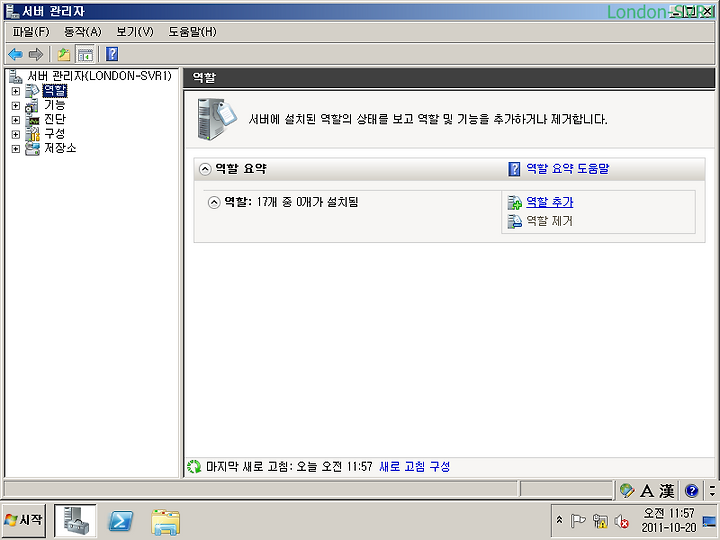
Task: Select the 역할 tree label
Action: coord(55,90)
